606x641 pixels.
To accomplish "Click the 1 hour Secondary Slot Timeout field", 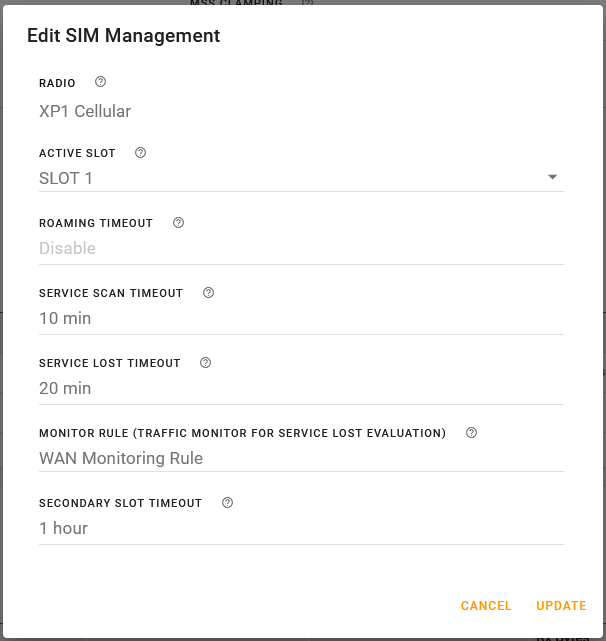I will click(x=300, y=528).
